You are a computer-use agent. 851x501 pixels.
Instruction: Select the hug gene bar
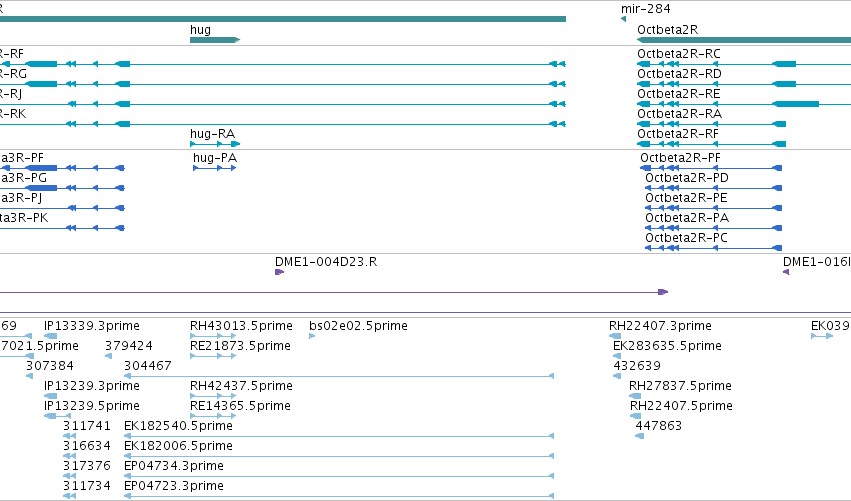215,40
